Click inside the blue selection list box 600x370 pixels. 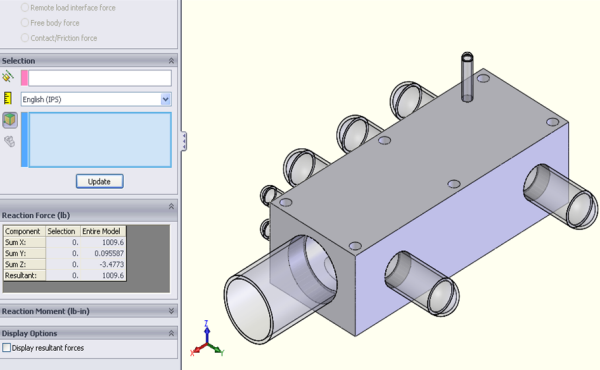tap(100, 140)
